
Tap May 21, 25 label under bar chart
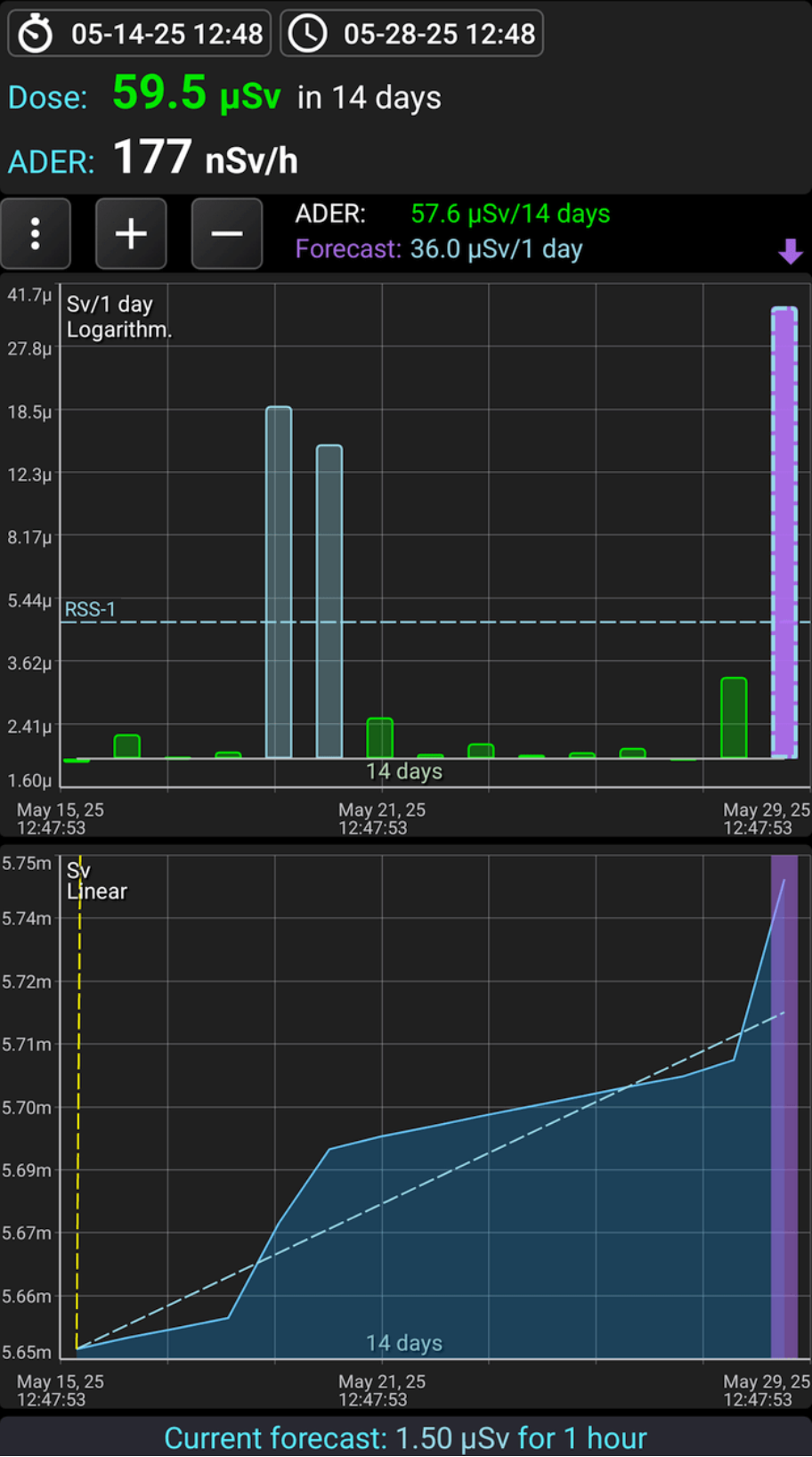tap(381, 818)
